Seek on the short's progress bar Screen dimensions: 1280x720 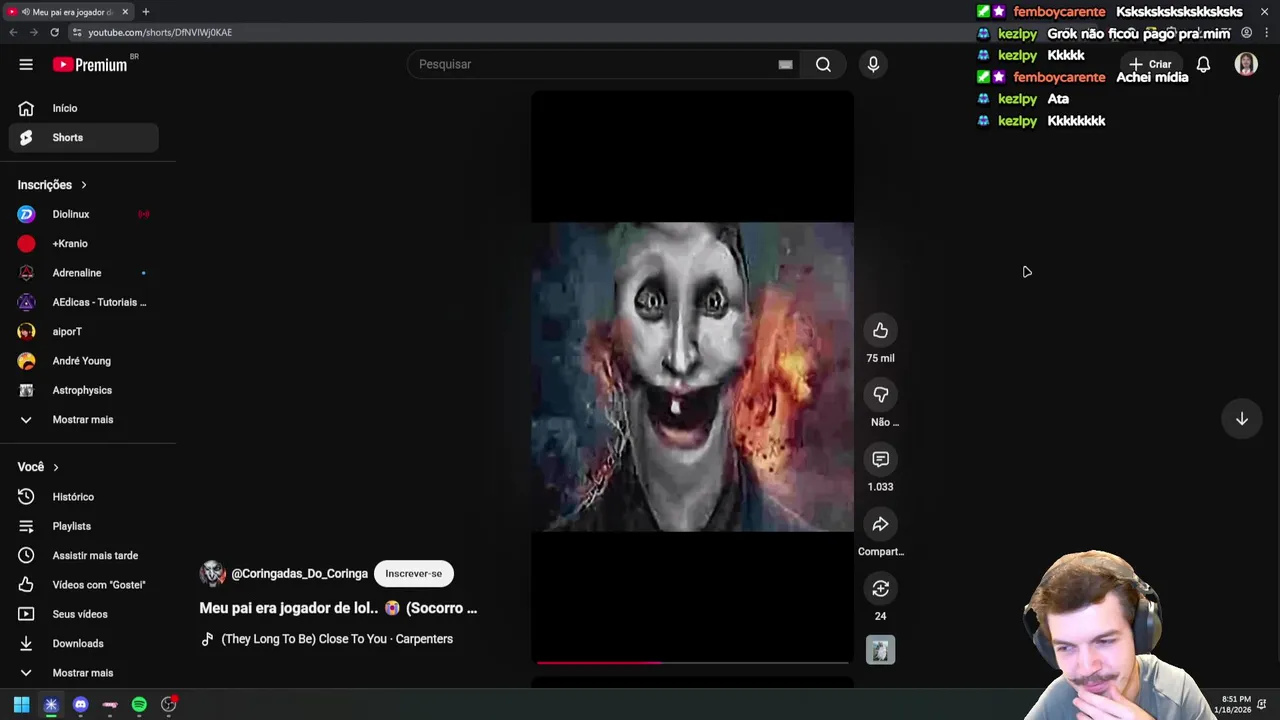692,662
